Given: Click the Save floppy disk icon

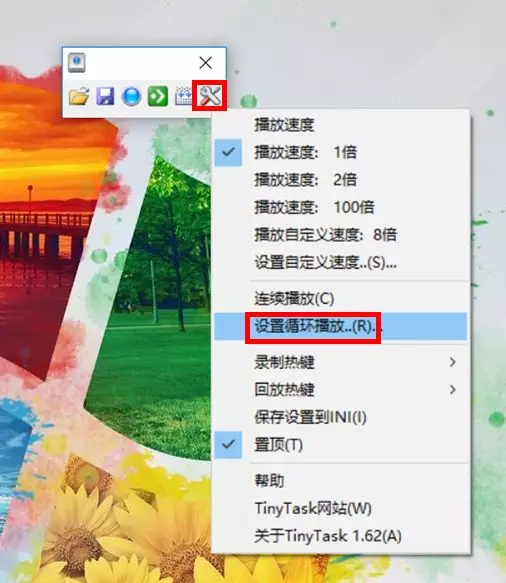Looking at the screenshot, I should pyautogui.click(x=105, y=96).
